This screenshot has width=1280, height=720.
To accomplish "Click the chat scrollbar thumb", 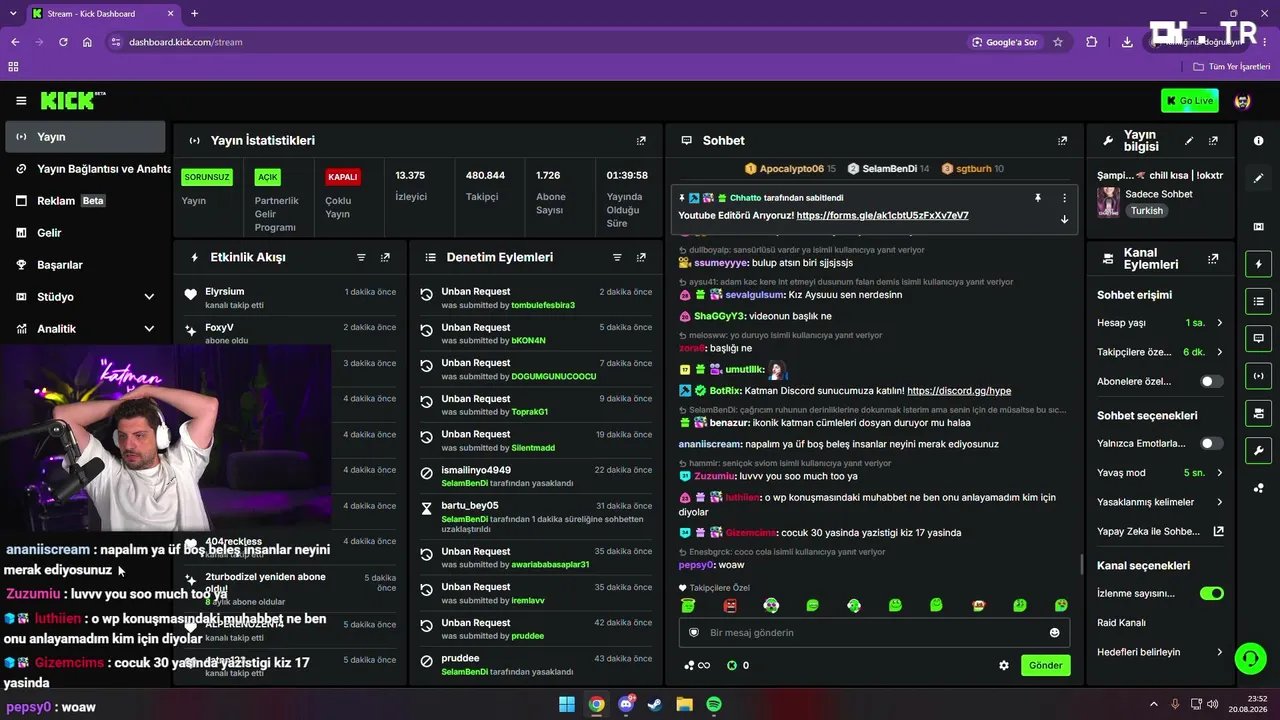I will [1081, 565].
